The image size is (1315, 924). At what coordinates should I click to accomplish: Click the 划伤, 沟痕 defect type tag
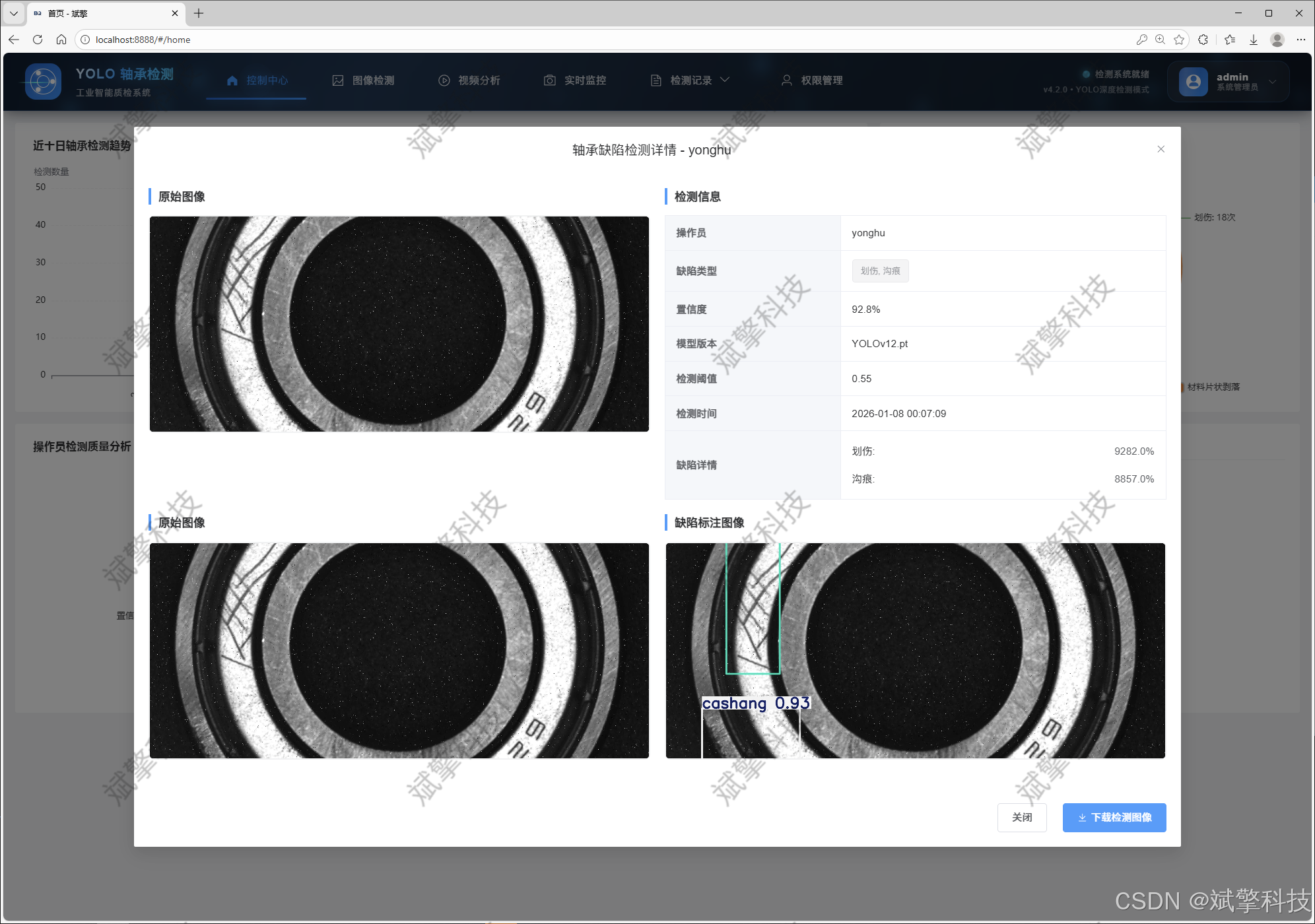[880, 271]
